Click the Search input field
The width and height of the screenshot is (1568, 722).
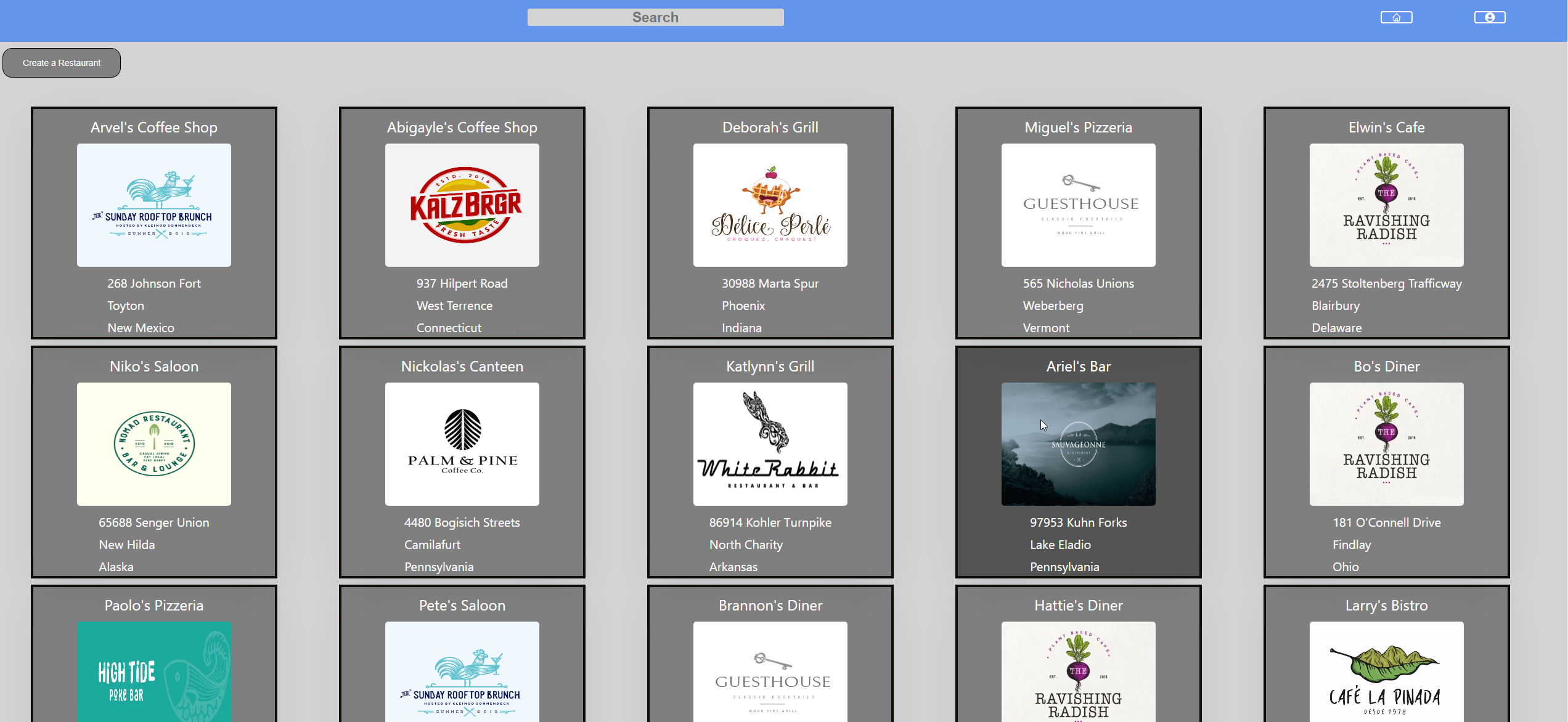[655, 17]
